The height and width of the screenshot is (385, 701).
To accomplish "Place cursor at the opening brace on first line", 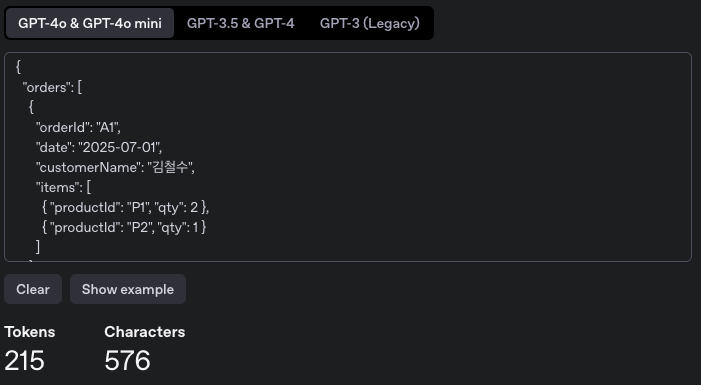I will [x=18, y=68].
